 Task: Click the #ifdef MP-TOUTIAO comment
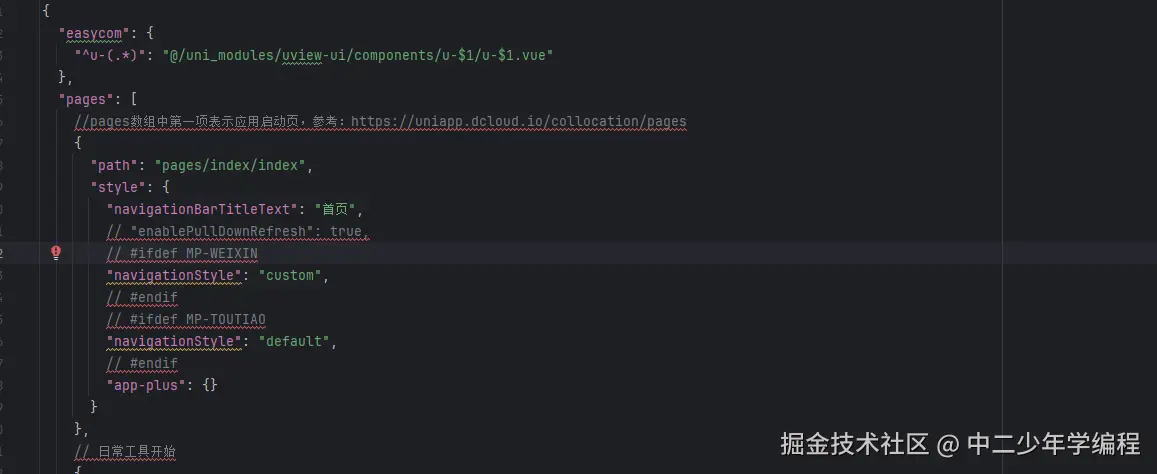tap(186, 319)
